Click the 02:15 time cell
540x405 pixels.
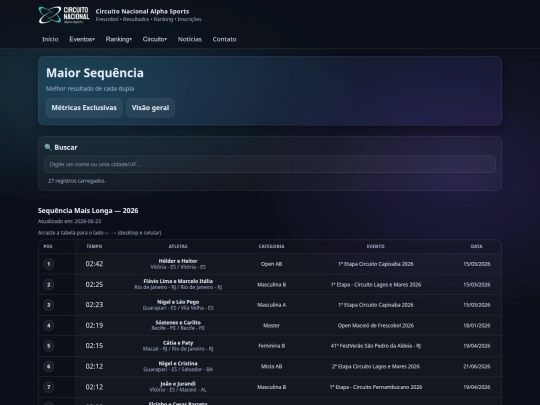pyautogui.click(x=94, y=346)
